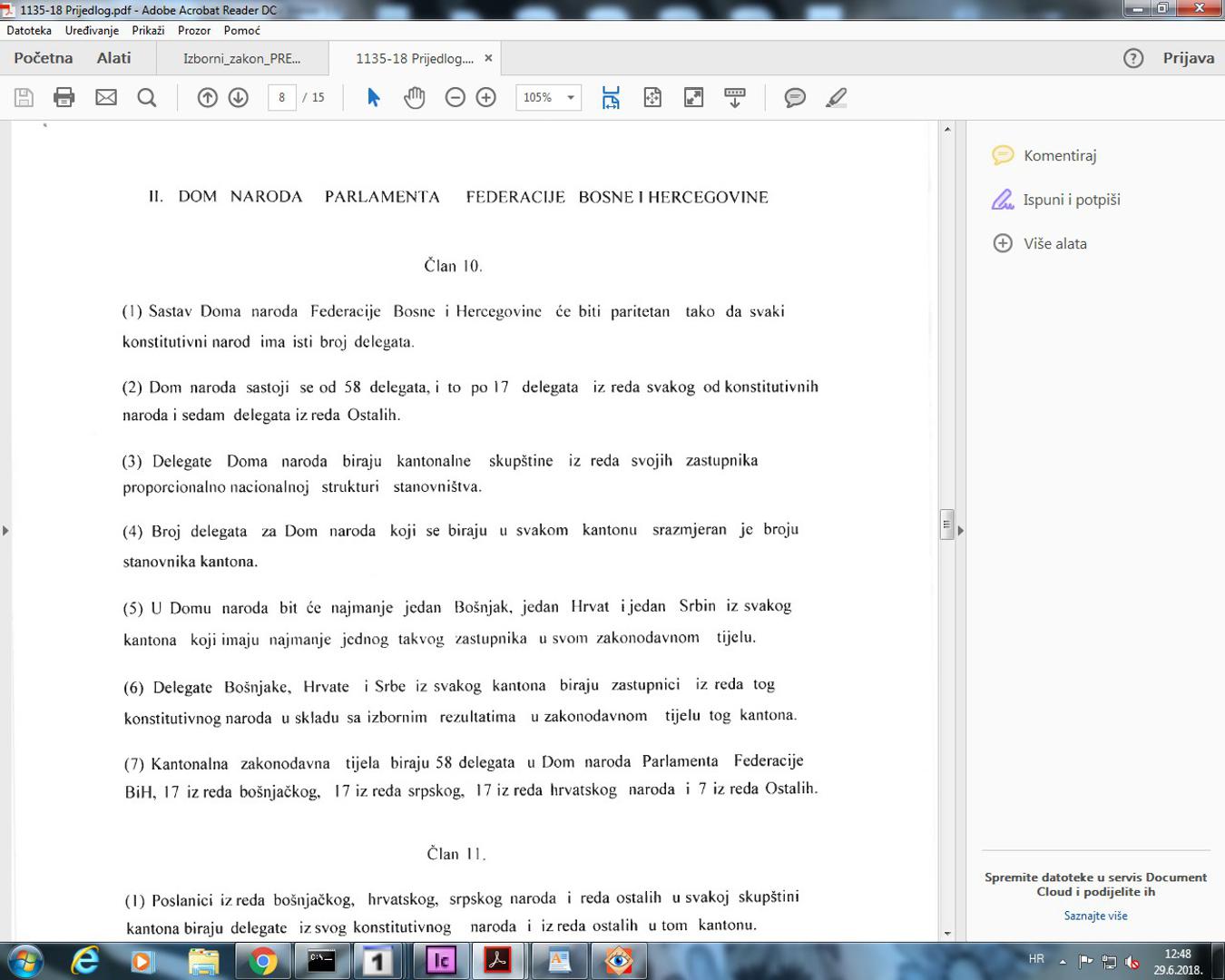Go to previous page arrow
Viewport: 1225px width, 980px height.
tap(208, 97)
